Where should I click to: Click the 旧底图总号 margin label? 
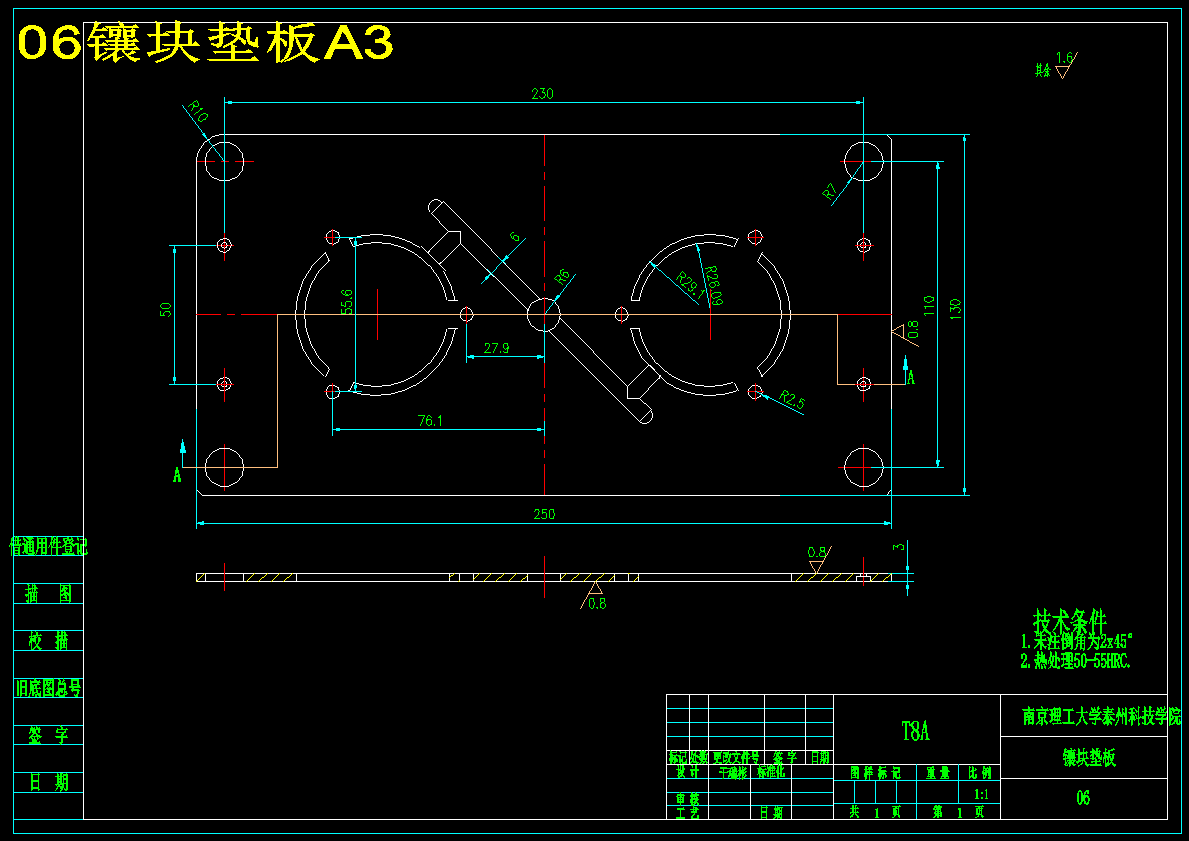click(49, 688)
